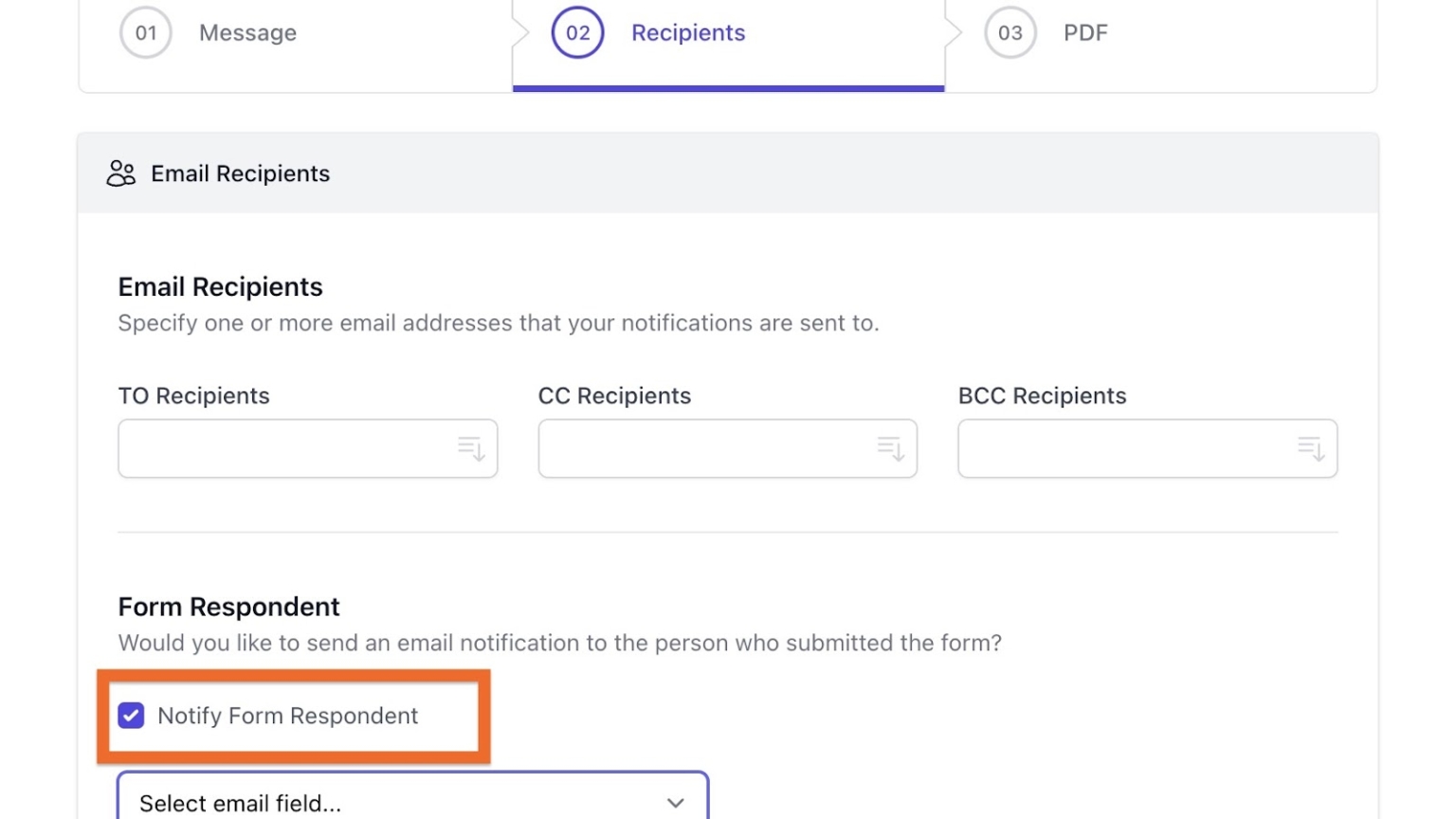Click the people icon beside Email Recipients
The height and width of the screenshot is (819, 1456).
point(120,173)
